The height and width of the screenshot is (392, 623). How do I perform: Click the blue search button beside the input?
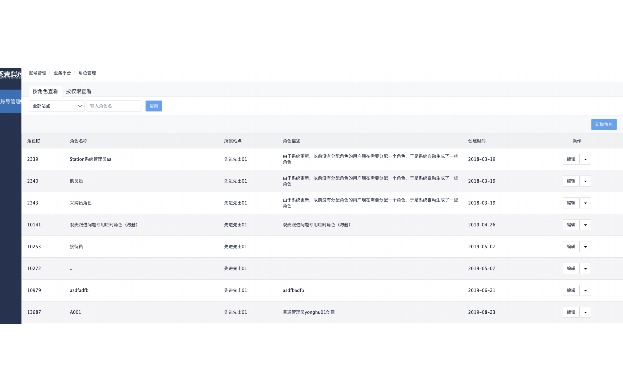(154, 106)
